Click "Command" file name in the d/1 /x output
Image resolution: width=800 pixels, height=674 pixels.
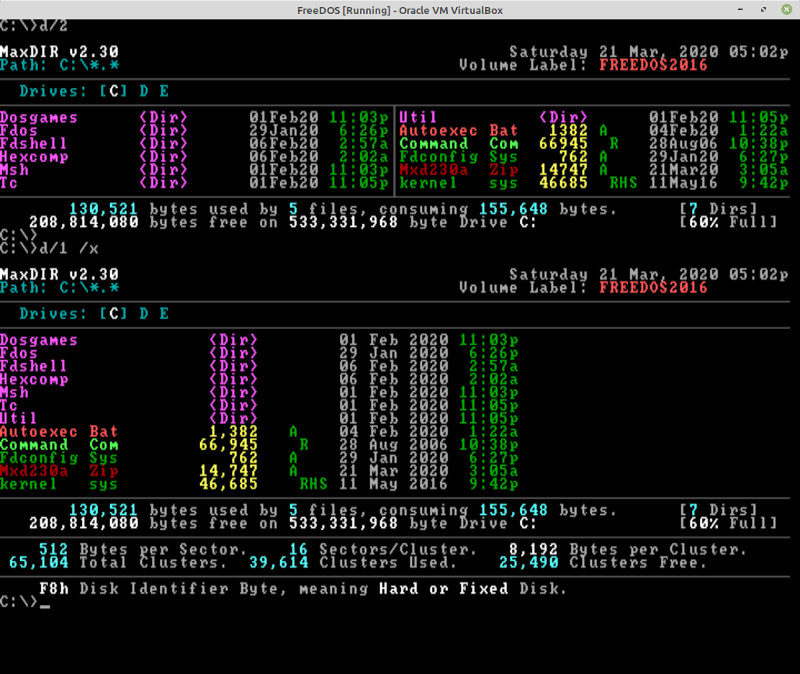pos(34,445)
